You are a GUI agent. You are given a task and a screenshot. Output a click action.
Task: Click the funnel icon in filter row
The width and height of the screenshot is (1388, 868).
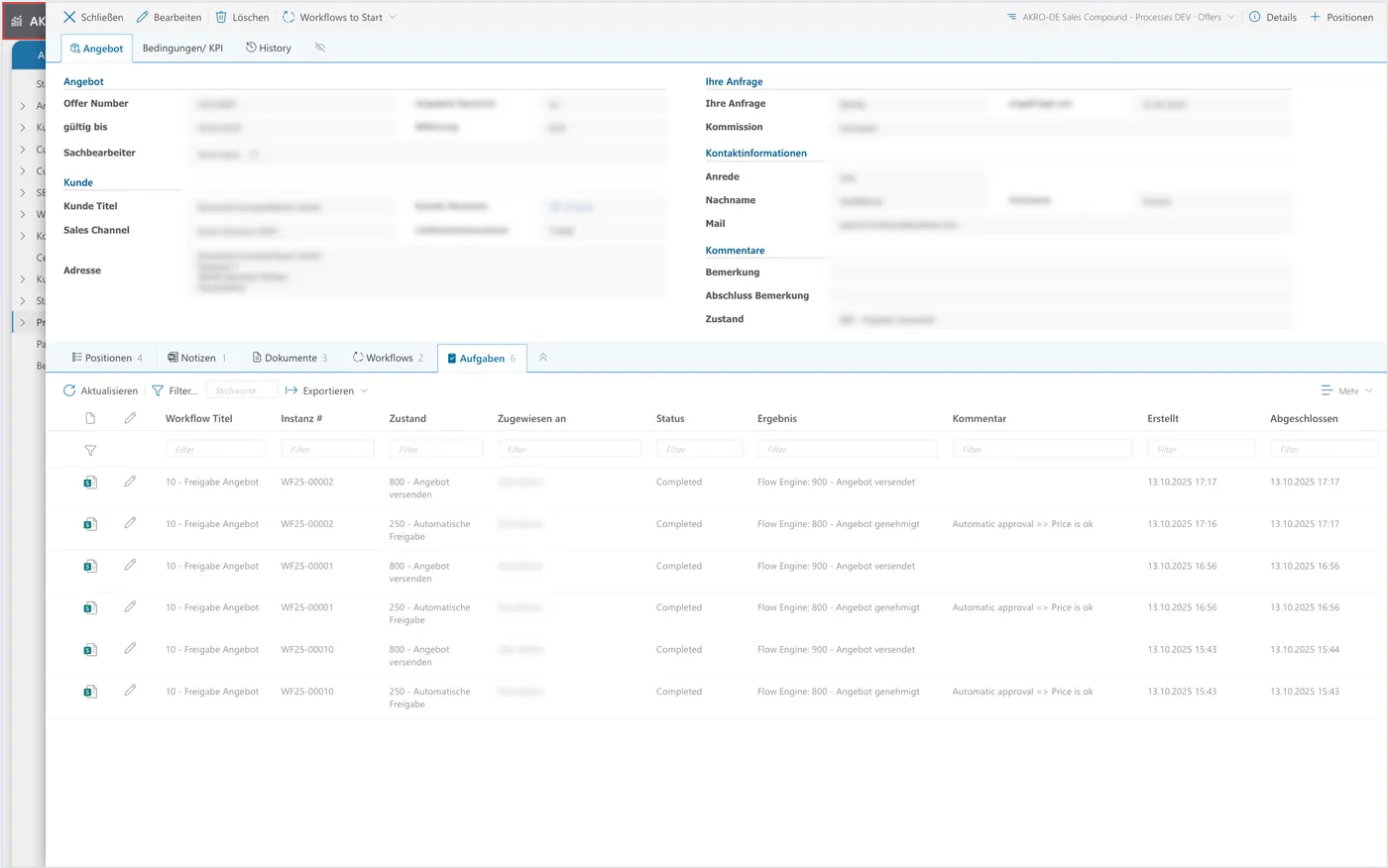pyautogui.click(x=90, y=450)
